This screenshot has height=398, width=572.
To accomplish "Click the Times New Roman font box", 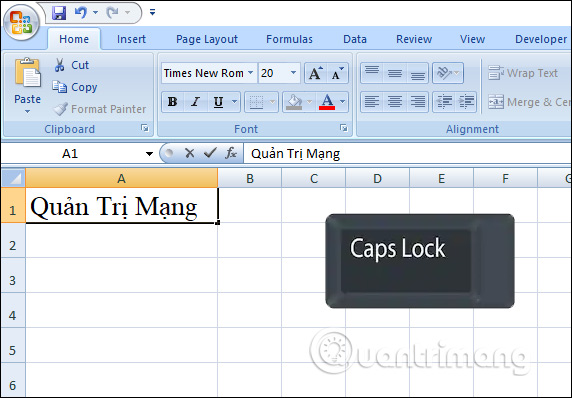I will (204, 73).
